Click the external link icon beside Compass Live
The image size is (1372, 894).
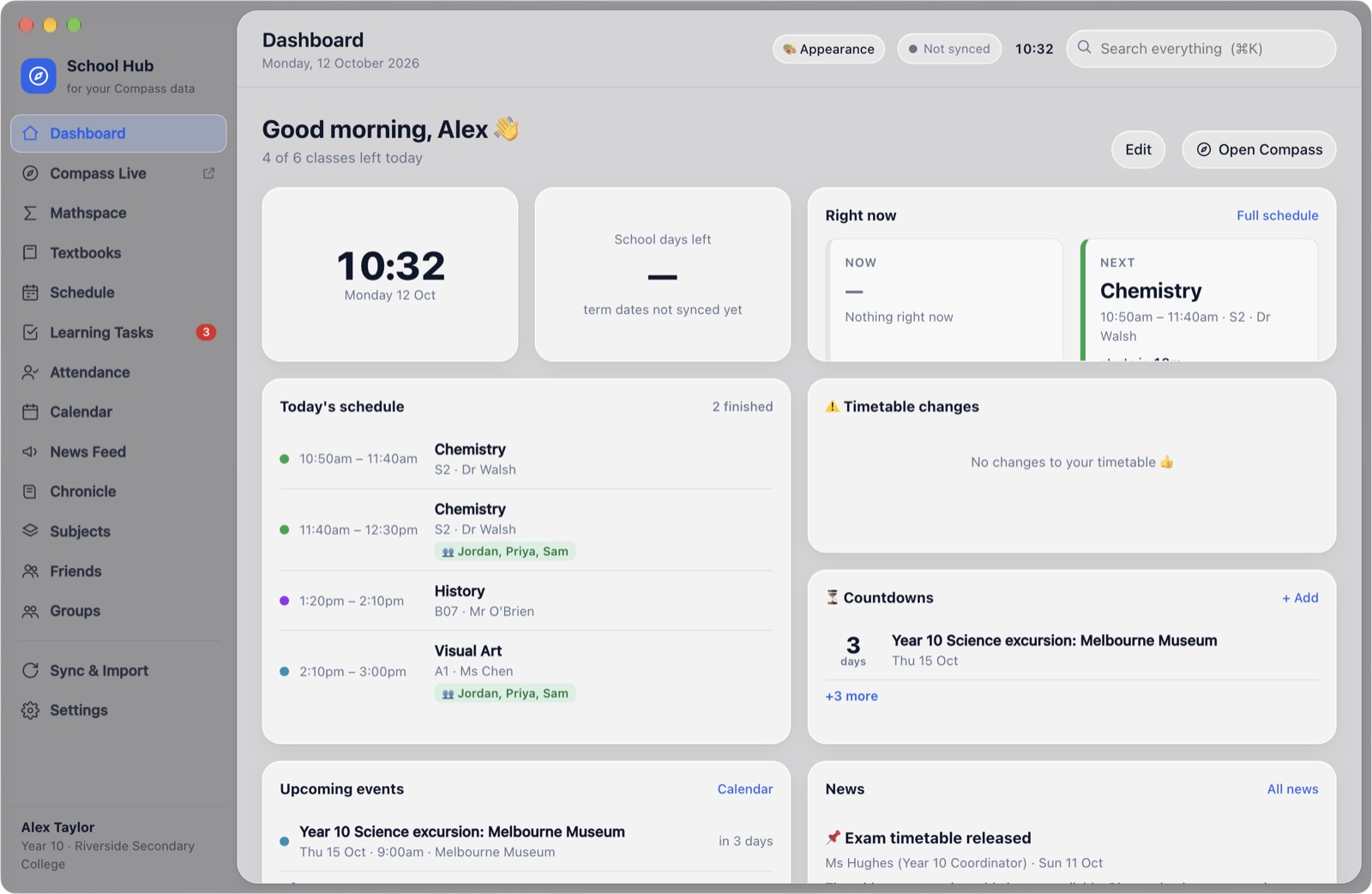click(x=208, y=173)
